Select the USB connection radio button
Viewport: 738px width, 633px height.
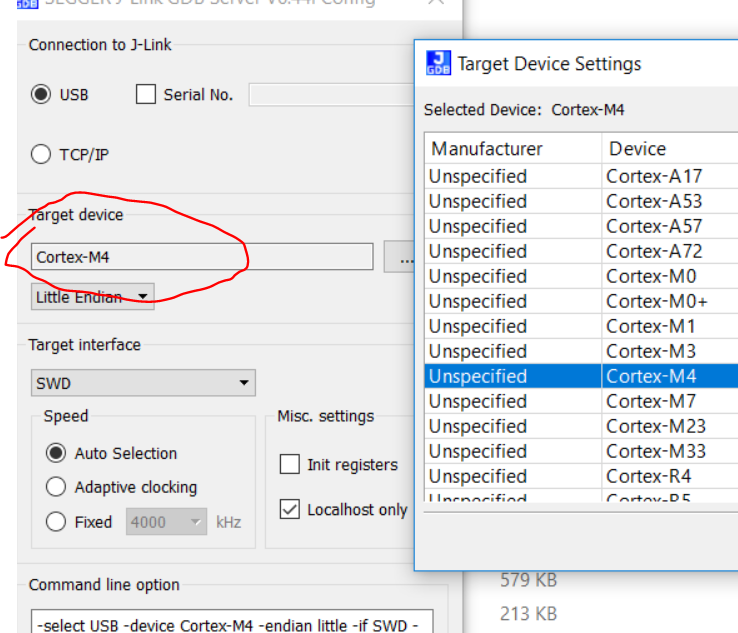point(41,95)
